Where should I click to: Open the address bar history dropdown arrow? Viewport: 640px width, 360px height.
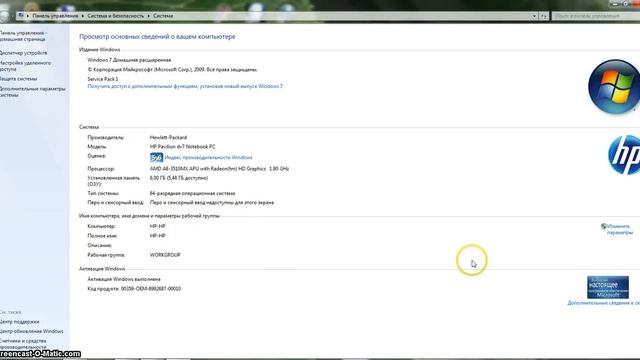coord(534,16)
